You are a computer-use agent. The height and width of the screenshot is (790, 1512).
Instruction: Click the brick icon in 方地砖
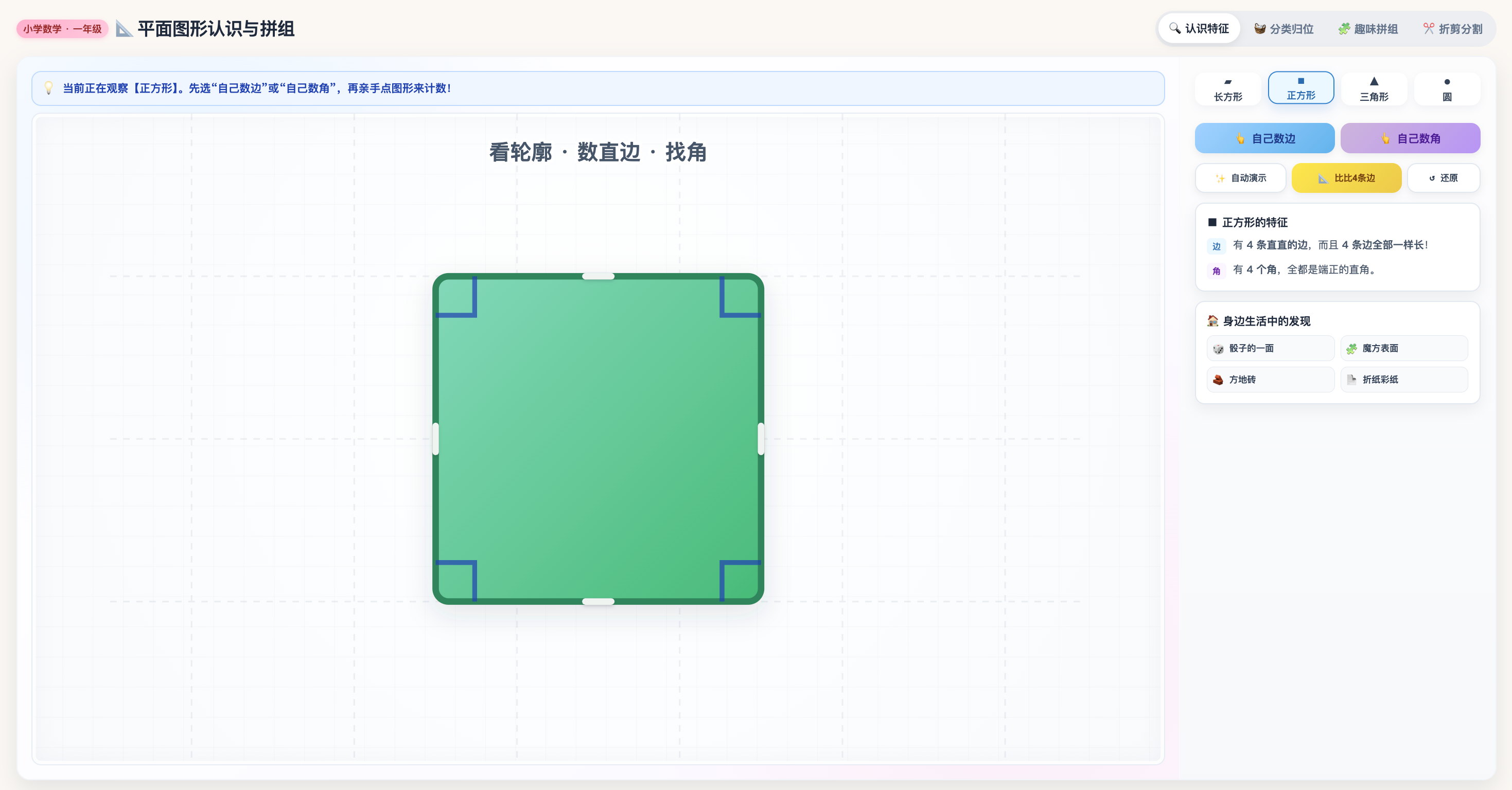[x=1219, y=380]
